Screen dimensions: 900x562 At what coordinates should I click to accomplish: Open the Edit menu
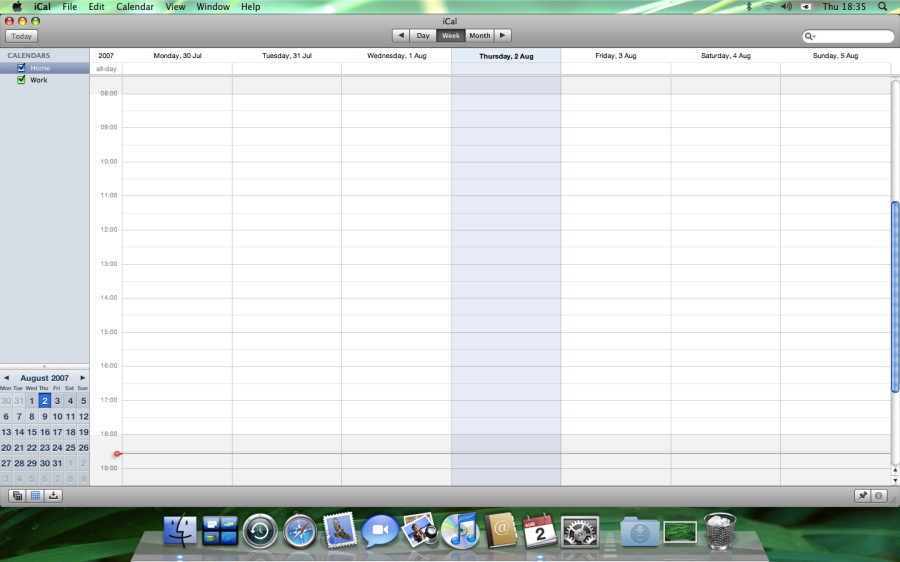pyautogui.click(x=96, y=6)
